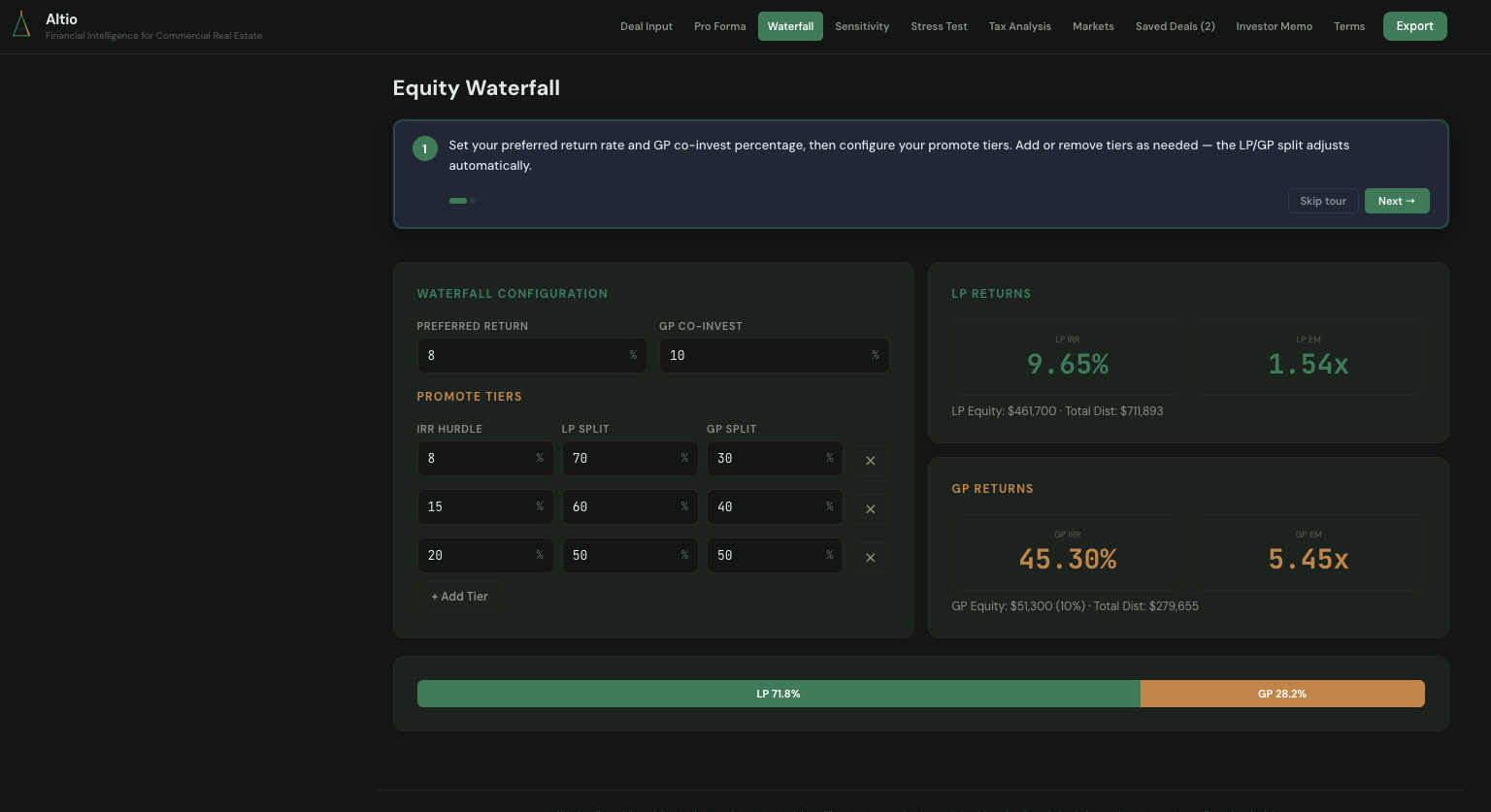This screenshot has height=812, width=1491.
Task: Edit the GP Co-Invest field
Action: coord(775,356)
